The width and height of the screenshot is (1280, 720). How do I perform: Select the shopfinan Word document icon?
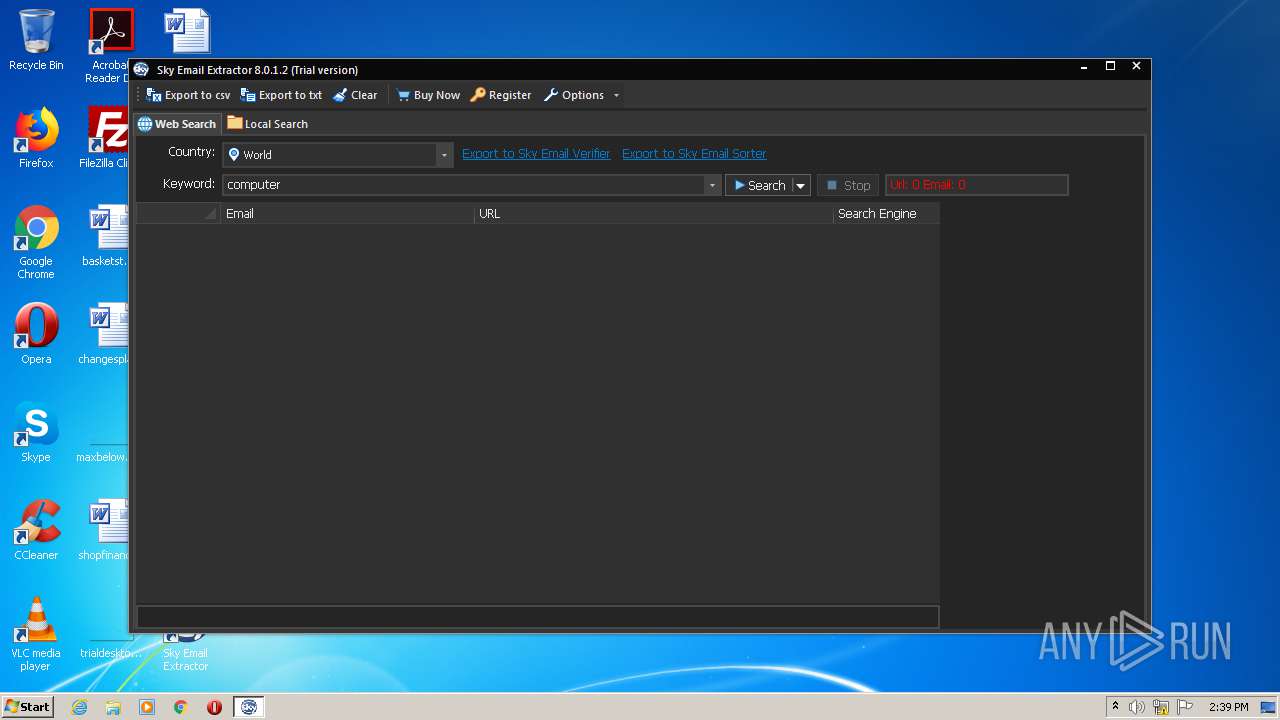(x=106, y=530)
